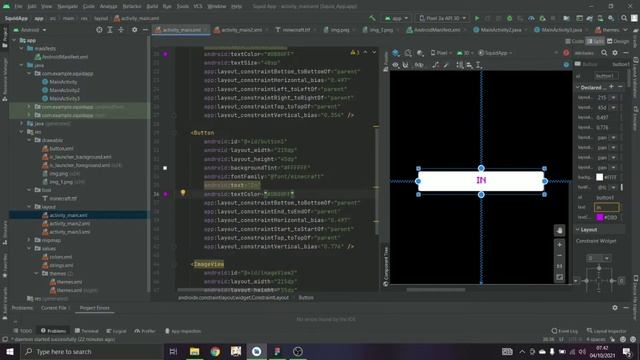Click the magenta color gutter marker on line 34
Viewport: 640px width, 360px height.
[166, 194]
